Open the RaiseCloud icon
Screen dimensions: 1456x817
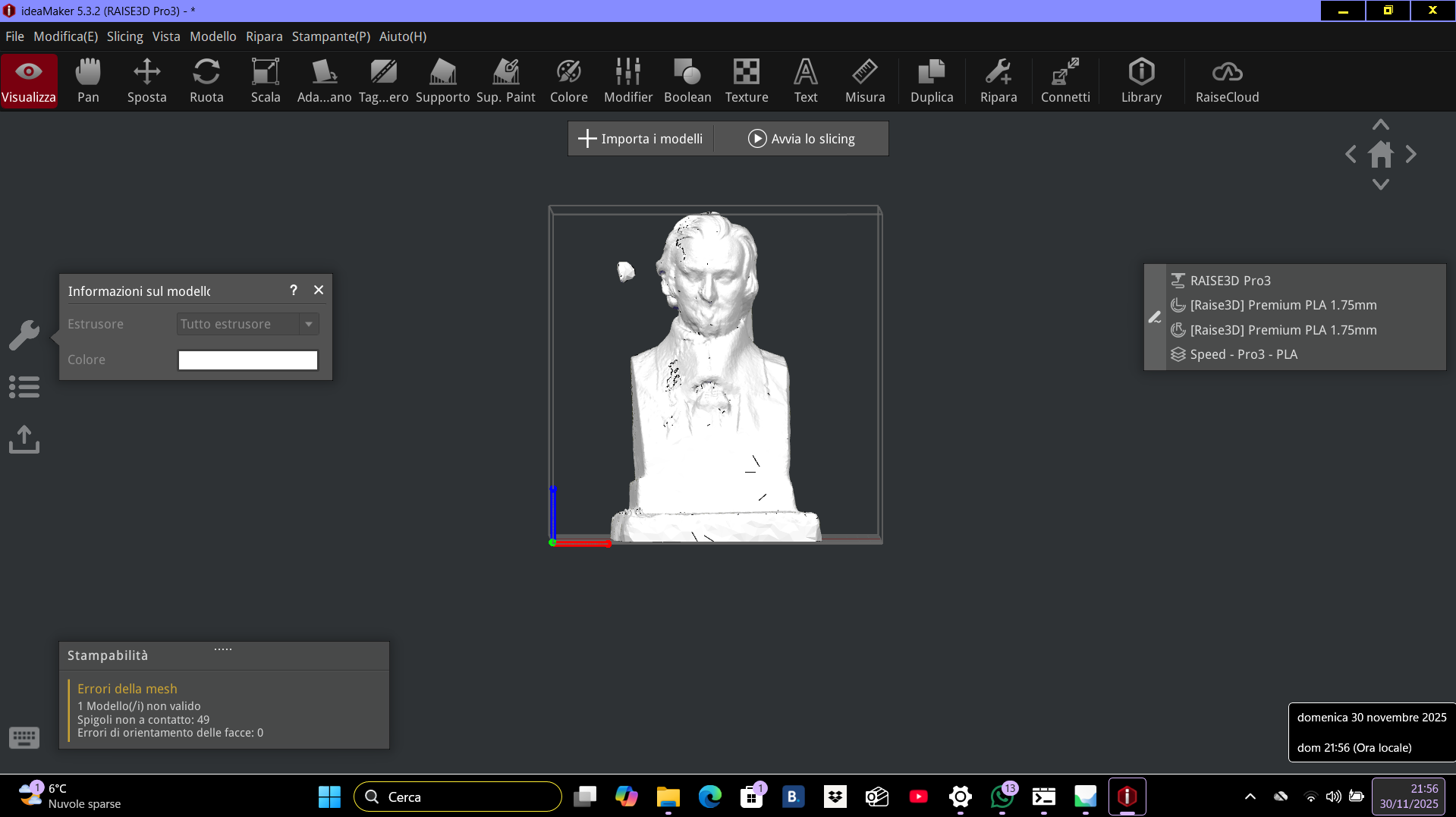click(x=1227, y=81)
